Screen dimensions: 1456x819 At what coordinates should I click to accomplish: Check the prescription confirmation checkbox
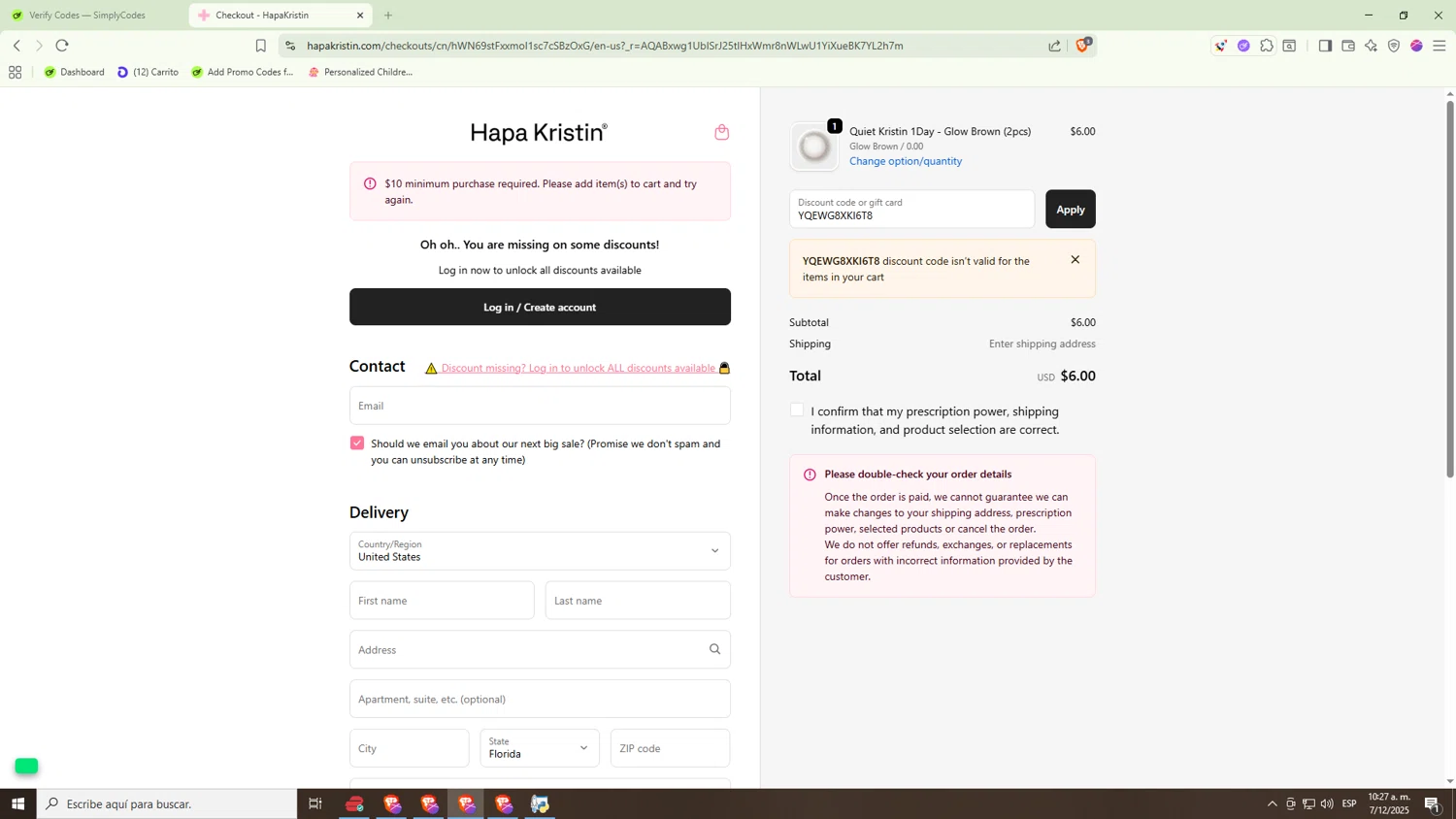797,409
